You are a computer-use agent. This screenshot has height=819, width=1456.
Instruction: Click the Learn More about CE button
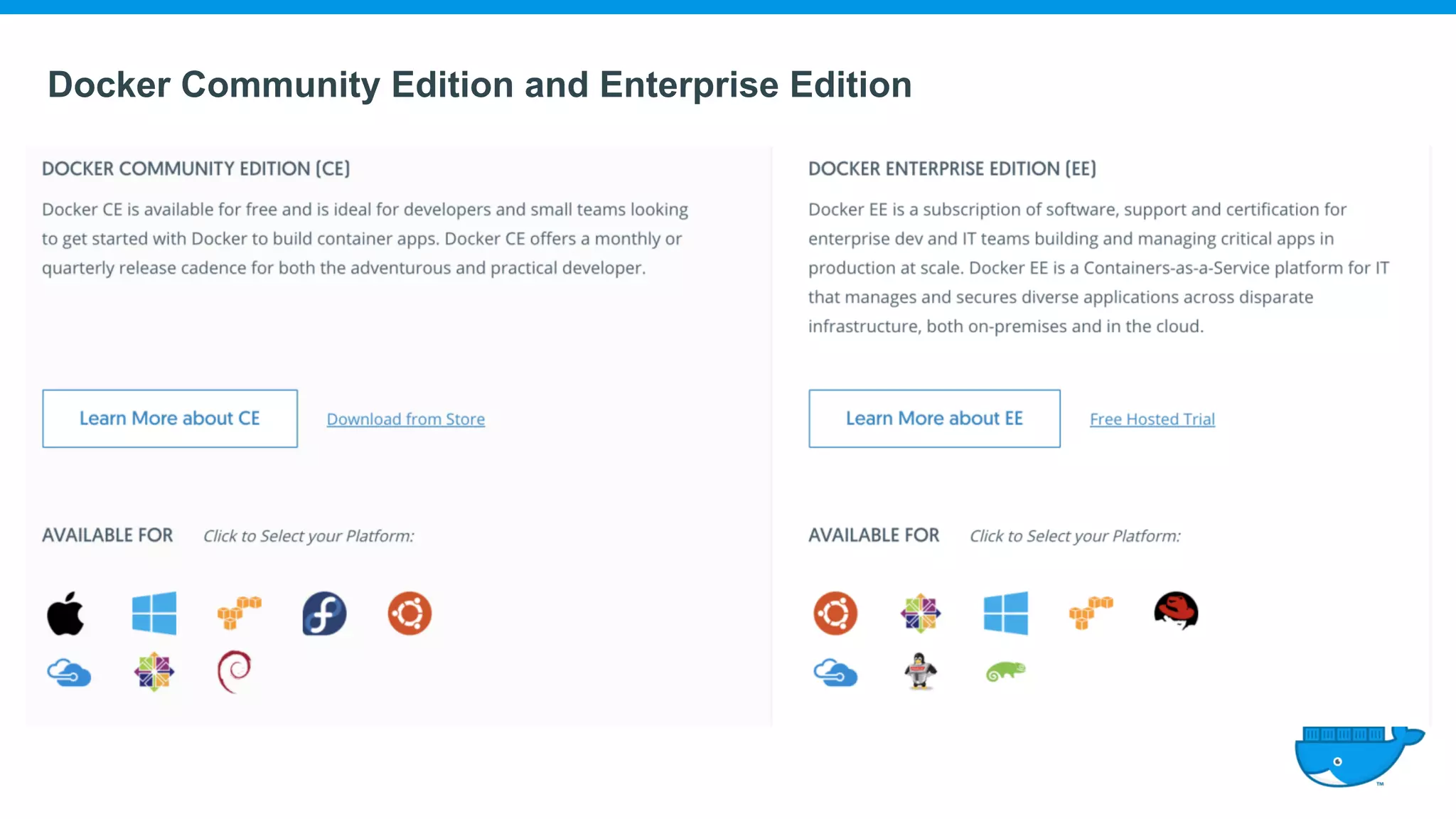pyautogui.click(x=170, y=418)
